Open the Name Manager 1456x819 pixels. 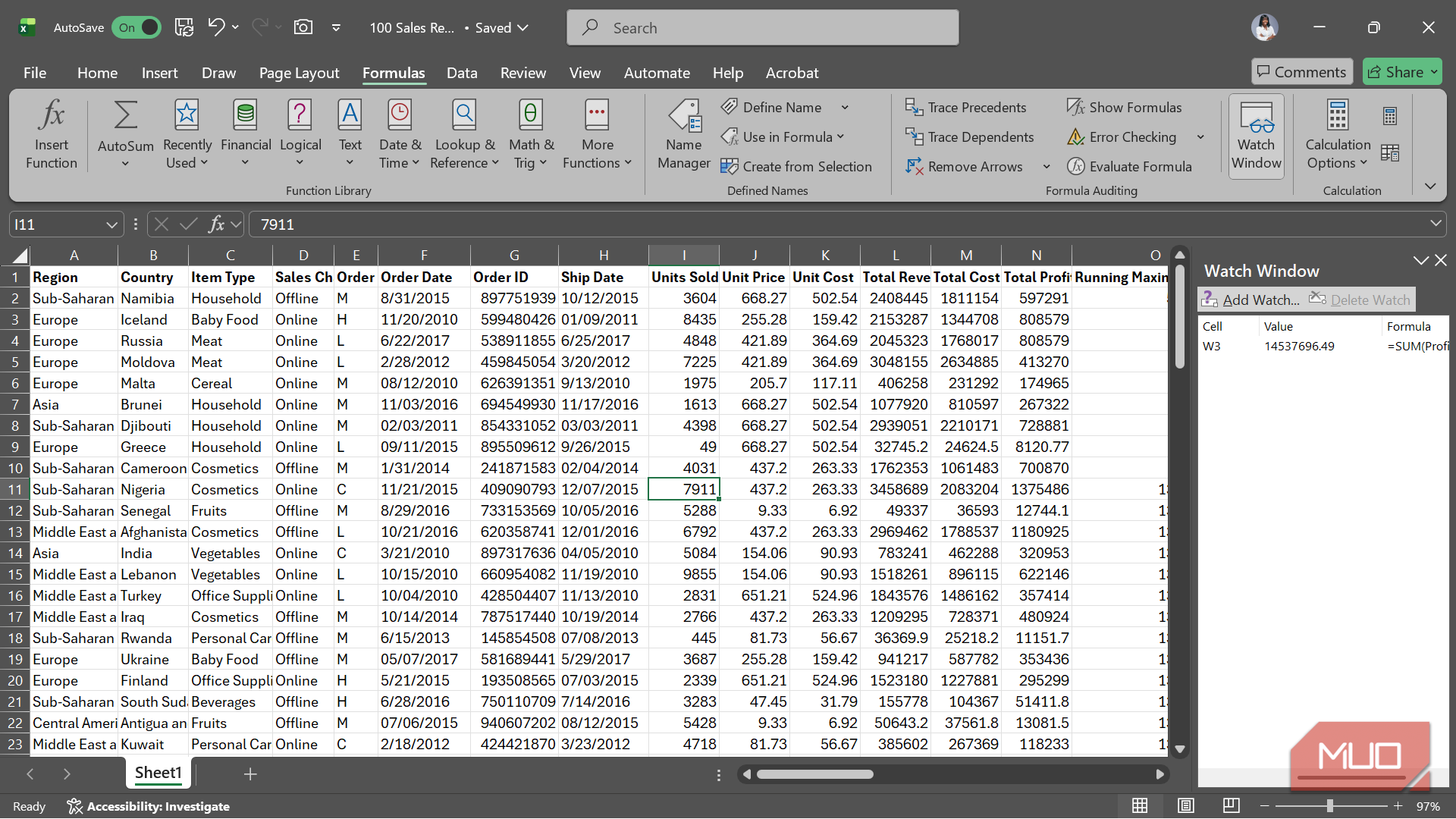(x=684, y=135)
